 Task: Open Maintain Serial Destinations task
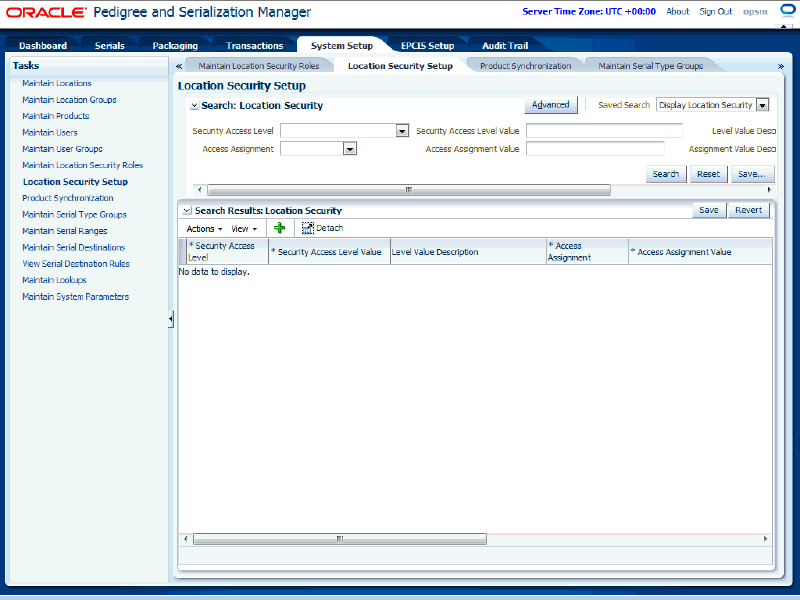[73, 247]
